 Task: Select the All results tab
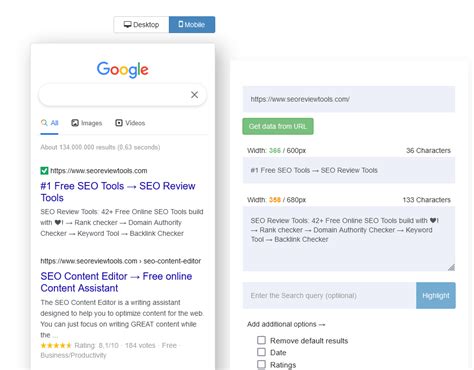[x=49, y=123]
